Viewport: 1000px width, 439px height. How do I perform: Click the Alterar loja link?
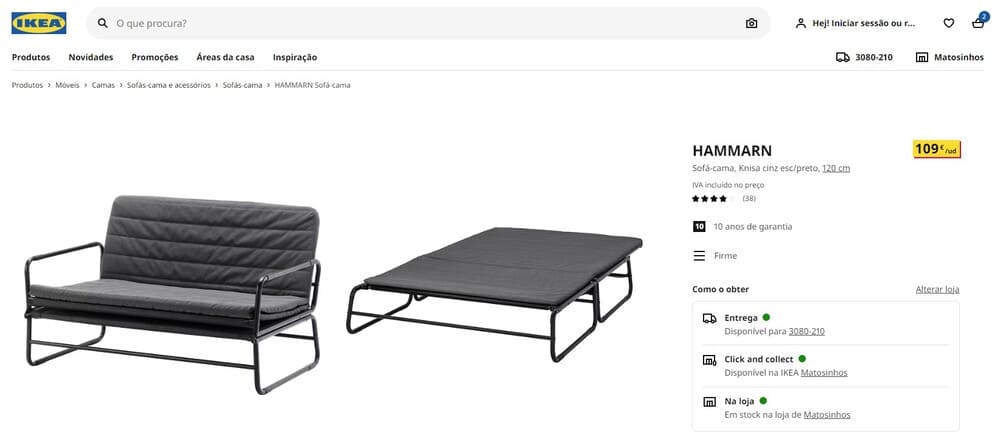tap(938, 290)
